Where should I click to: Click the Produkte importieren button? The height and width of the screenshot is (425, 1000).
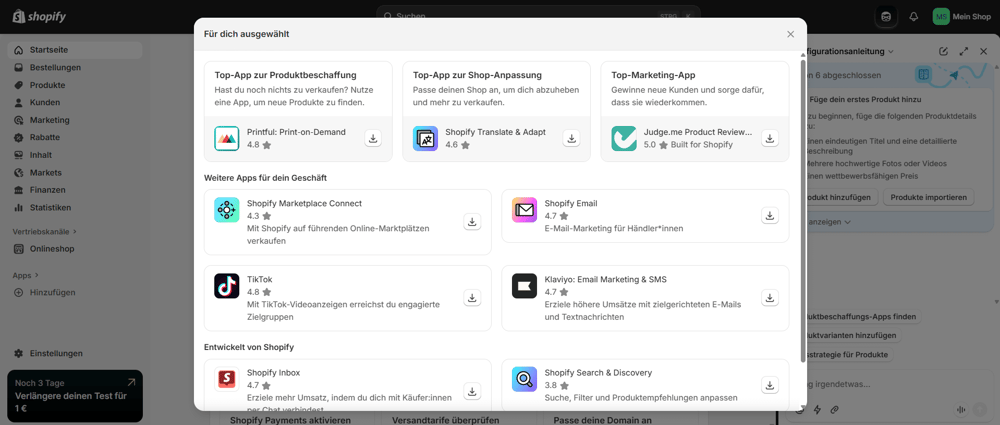(929, 197)
